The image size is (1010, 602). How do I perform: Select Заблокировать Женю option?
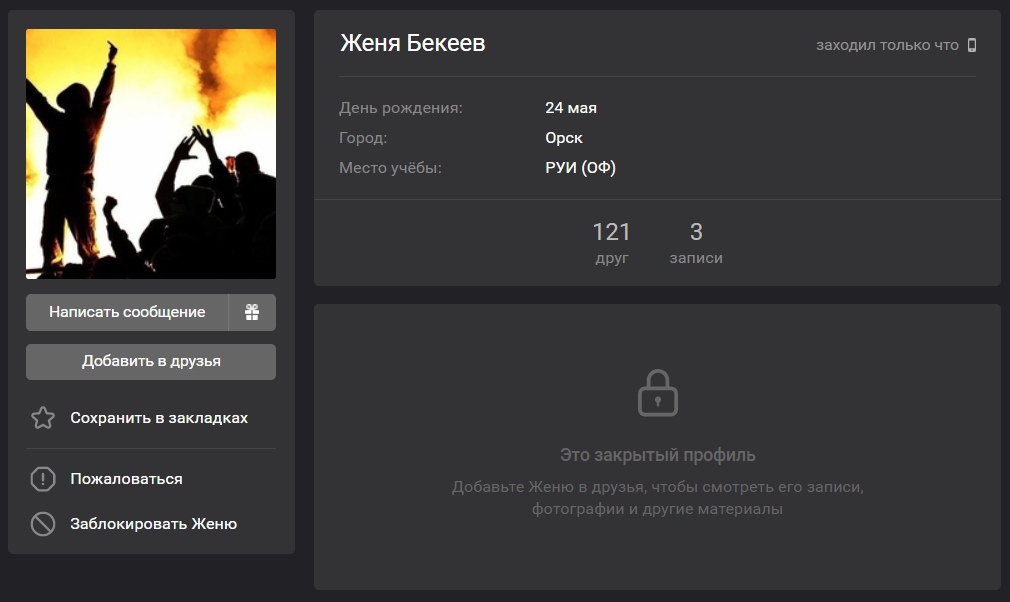pos(153,524)
